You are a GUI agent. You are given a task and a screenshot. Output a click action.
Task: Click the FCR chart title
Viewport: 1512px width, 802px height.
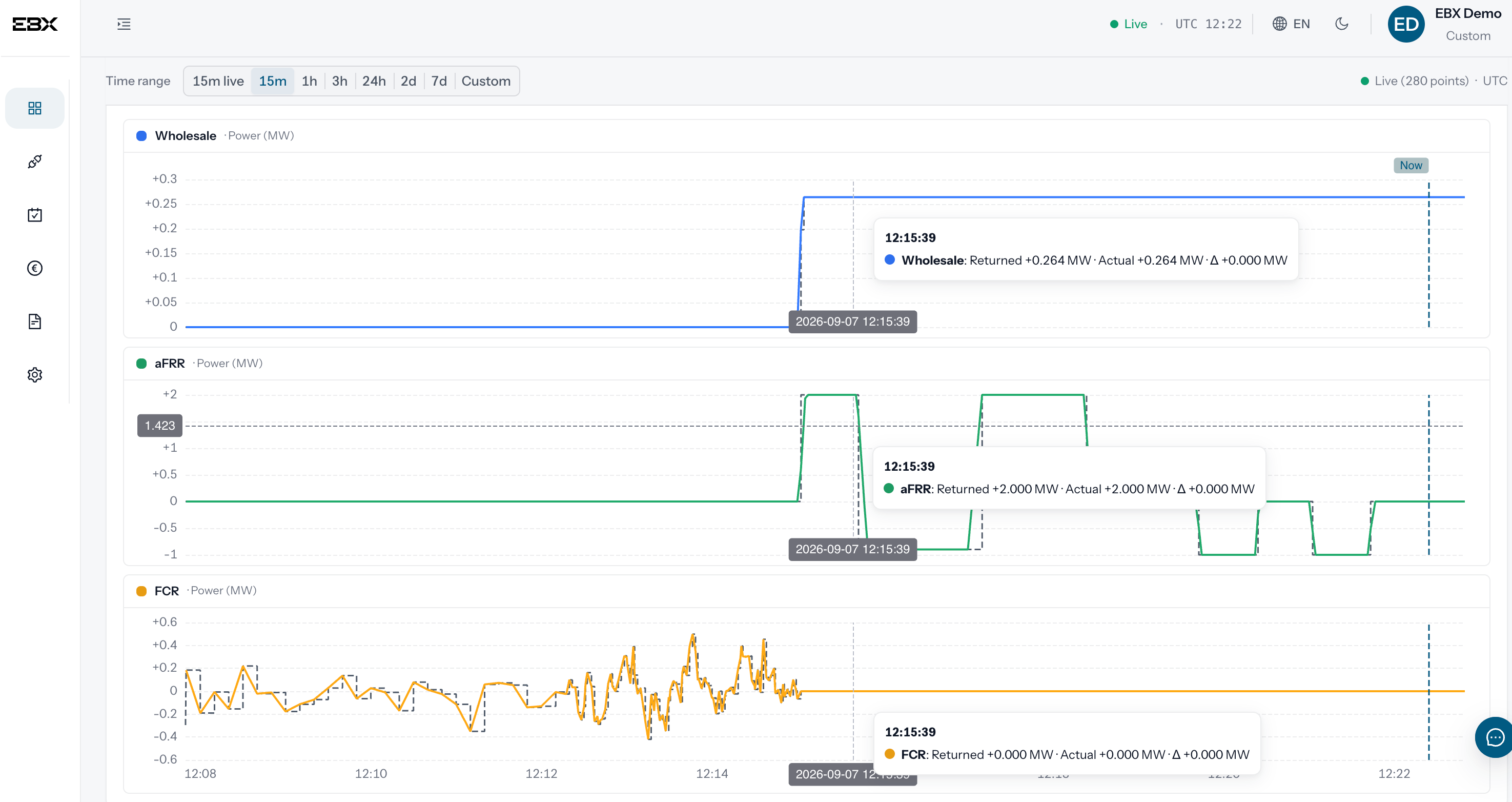tap(167, 591)
